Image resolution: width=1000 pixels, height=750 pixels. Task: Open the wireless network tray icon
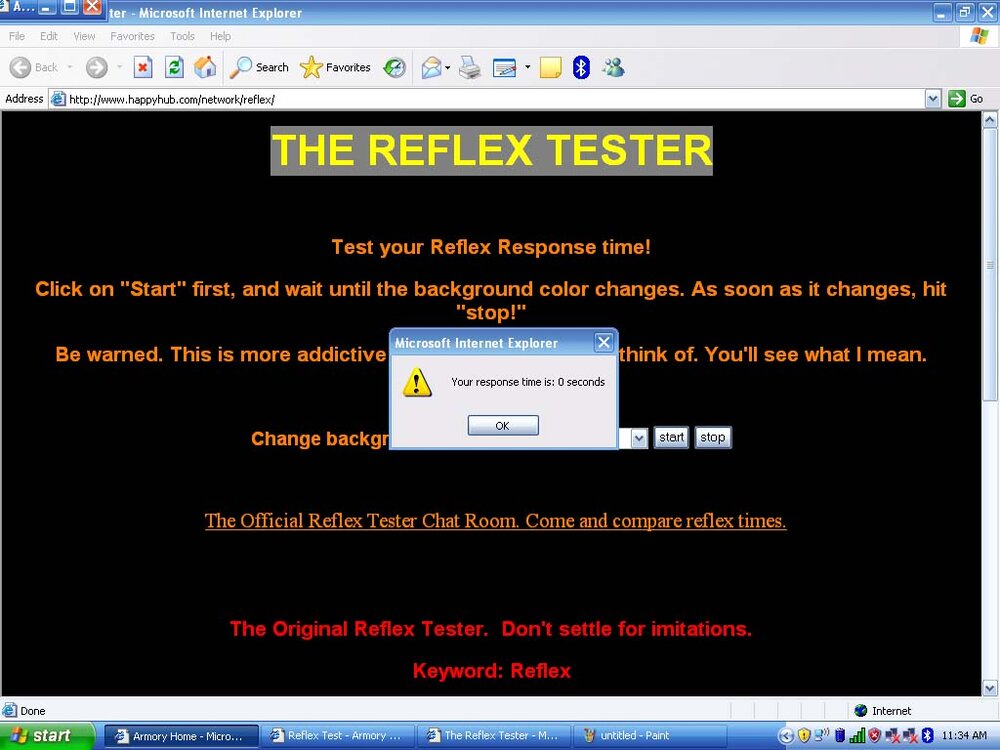pos(821,735)
